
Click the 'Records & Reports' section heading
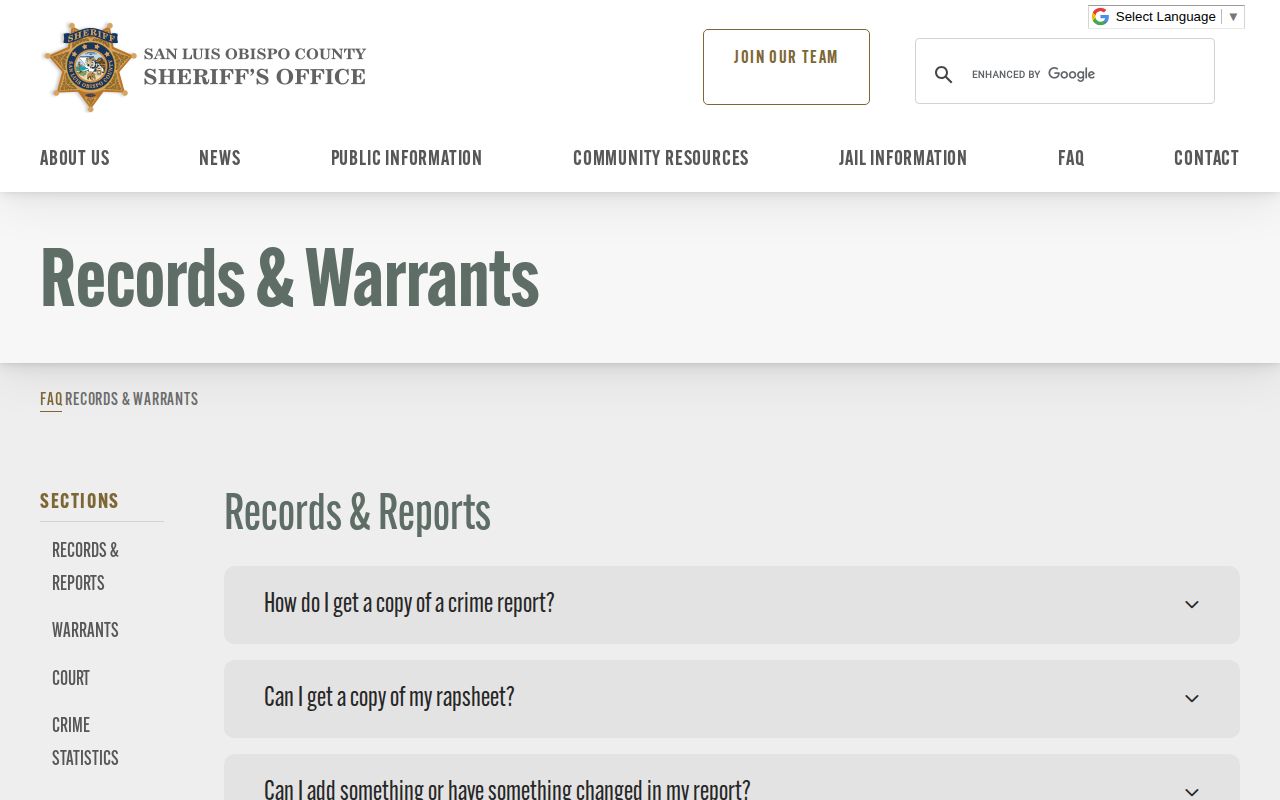click(357, 513)
